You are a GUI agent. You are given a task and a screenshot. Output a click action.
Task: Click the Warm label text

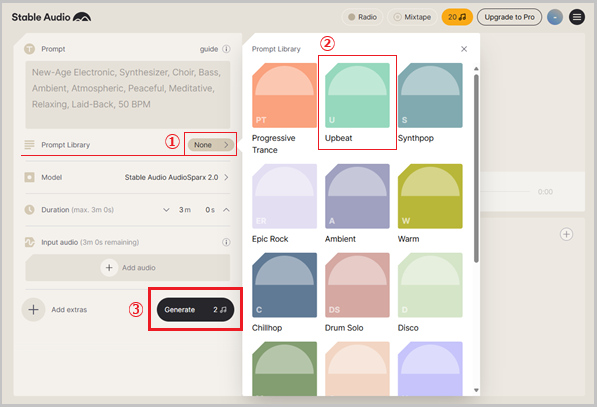pos(408,239)
